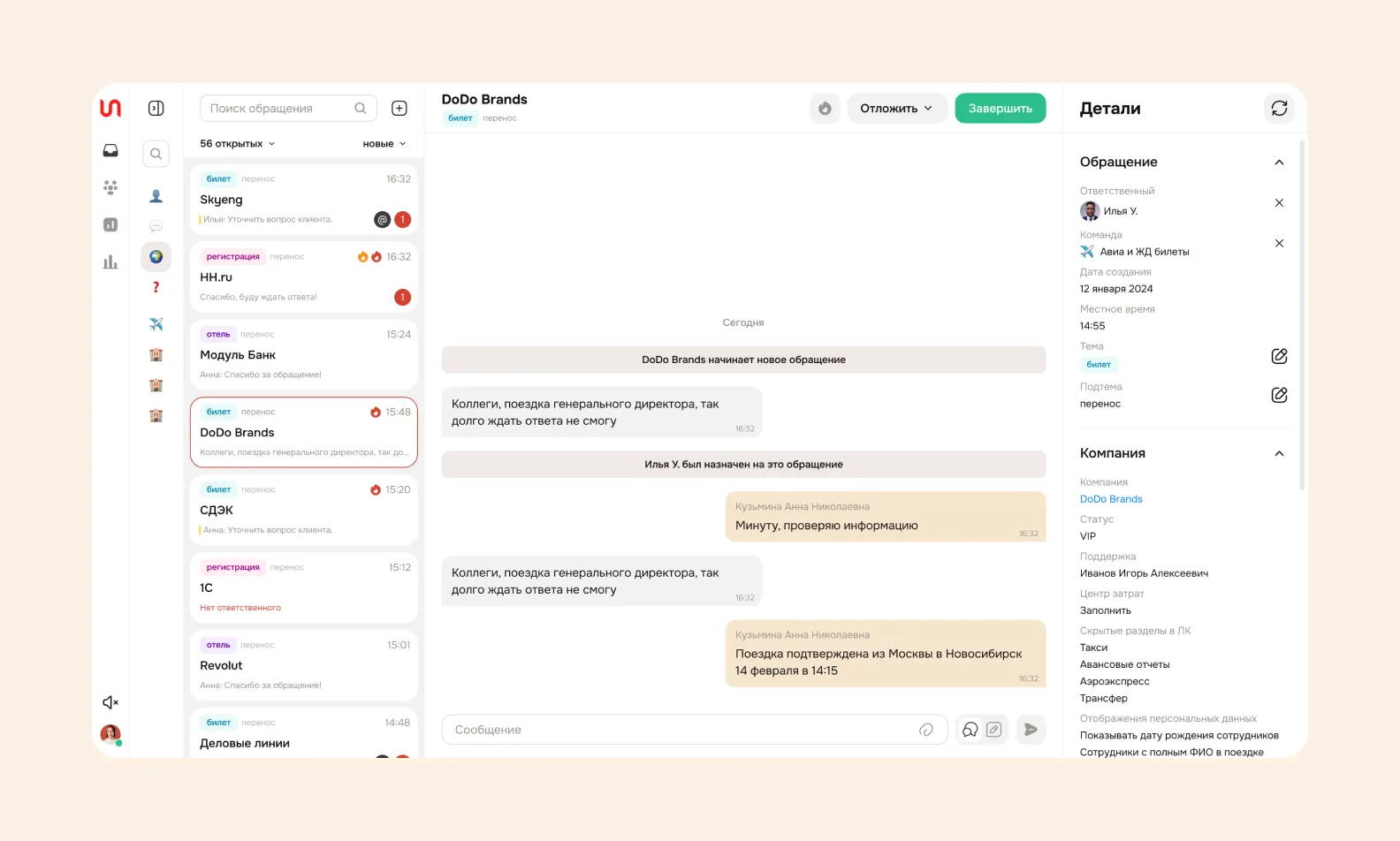Collapse the 'Обращение' section chevron
The width and height of the screenshot is (1400, 841).
1279,162
